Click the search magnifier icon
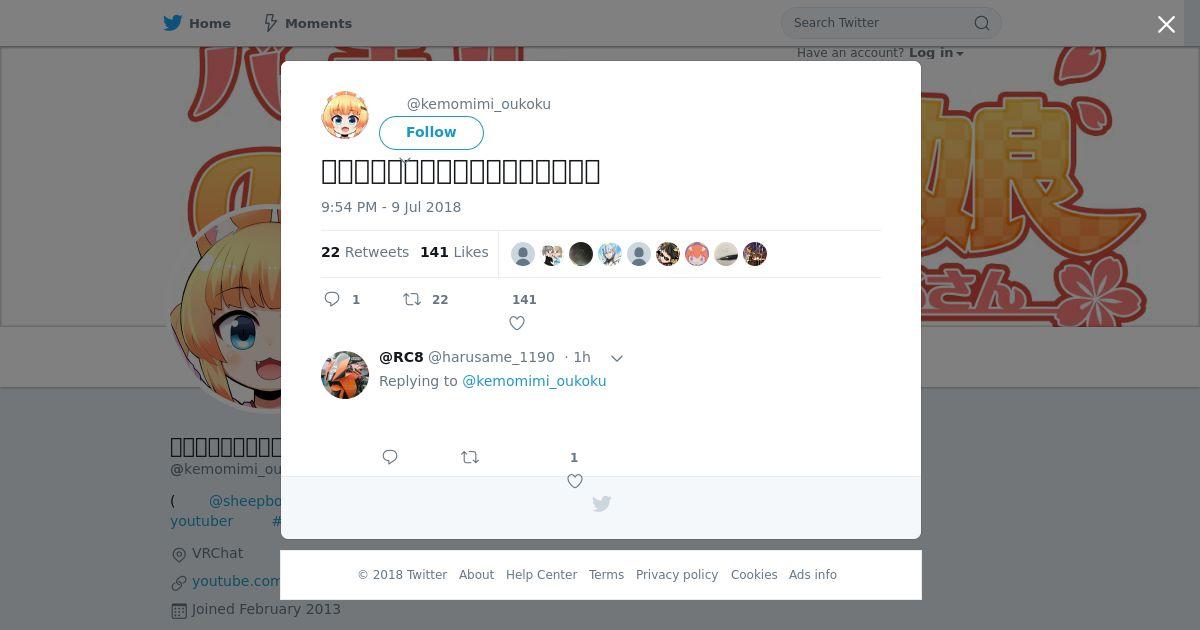Viewport: 1200px width, 630px height. pos(982,23)
